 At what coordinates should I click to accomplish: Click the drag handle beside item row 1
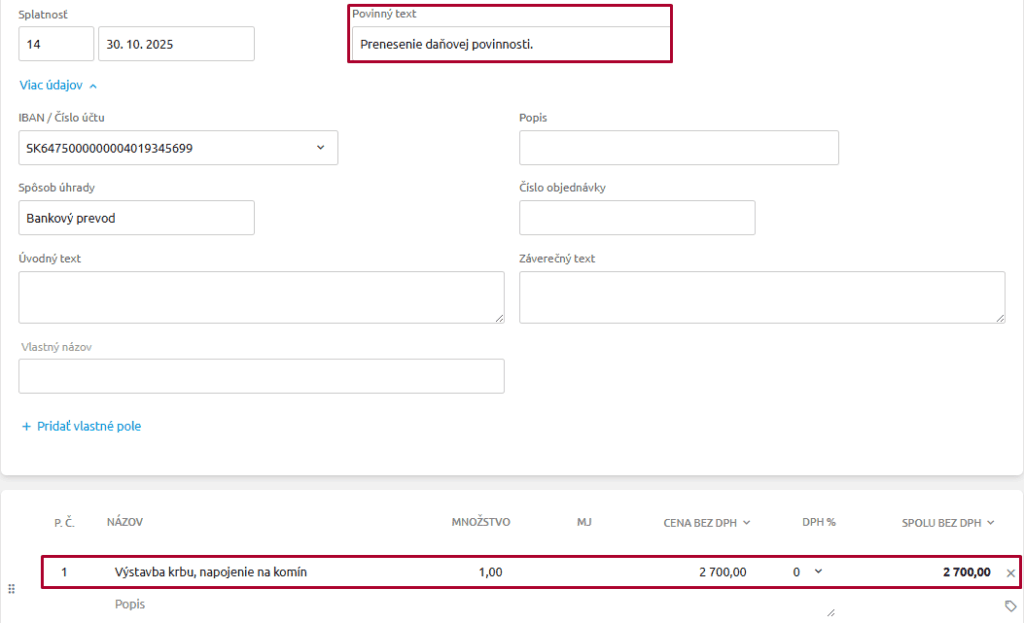click(x=12, y=588)
